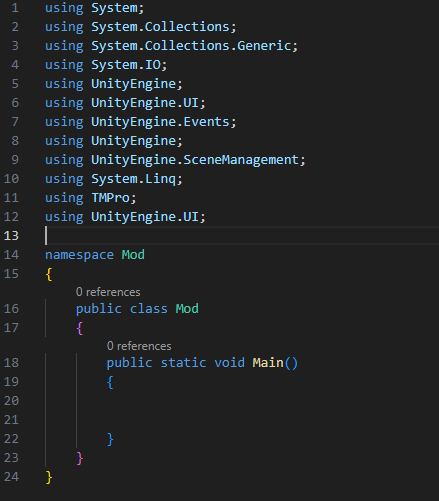Click the 'class' keyword on line 16
The image size is (439, 501).
pyautogui.click(x=149, y=309)
